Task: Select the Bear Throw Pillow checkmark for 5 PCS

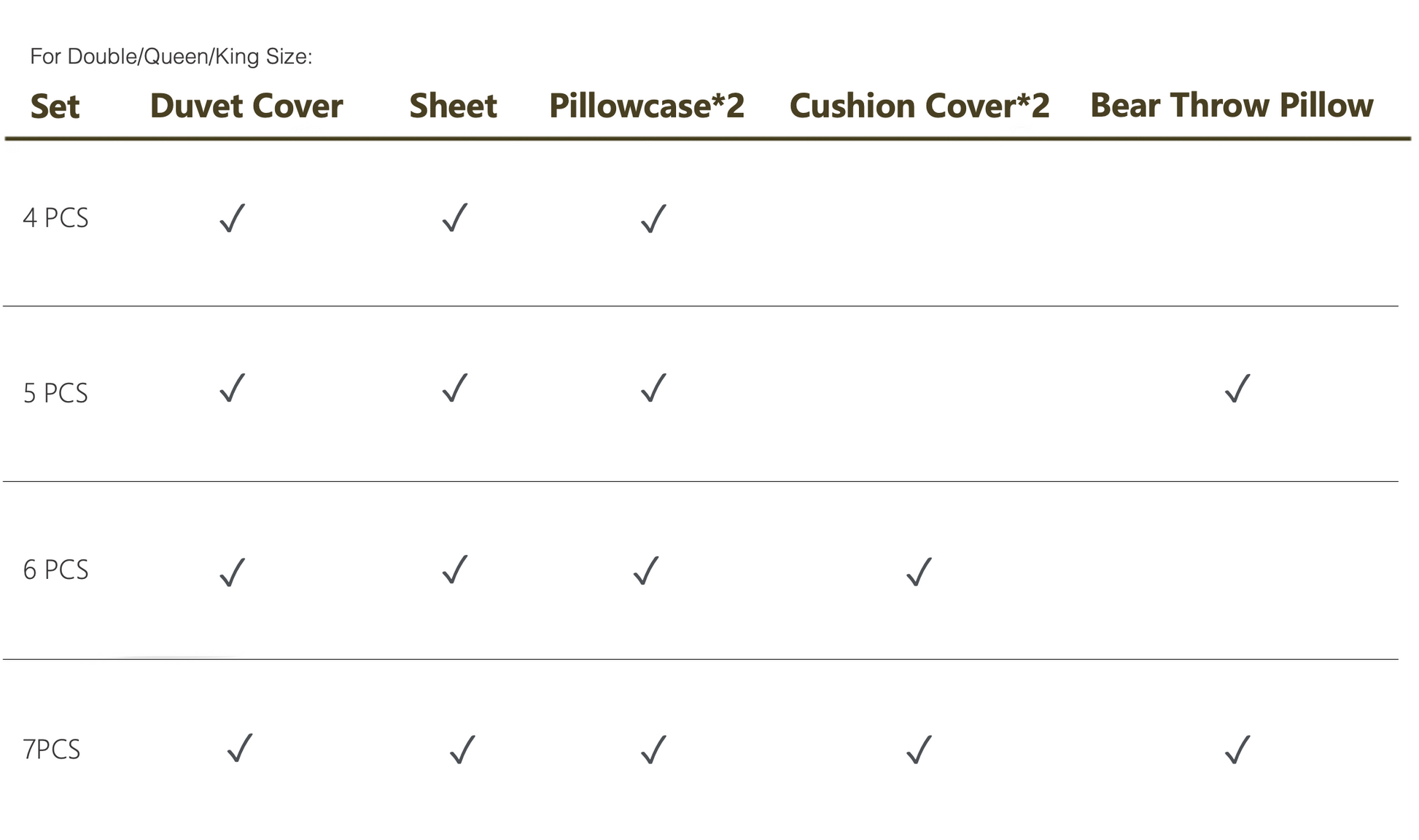Action: tap(1238, 388)
